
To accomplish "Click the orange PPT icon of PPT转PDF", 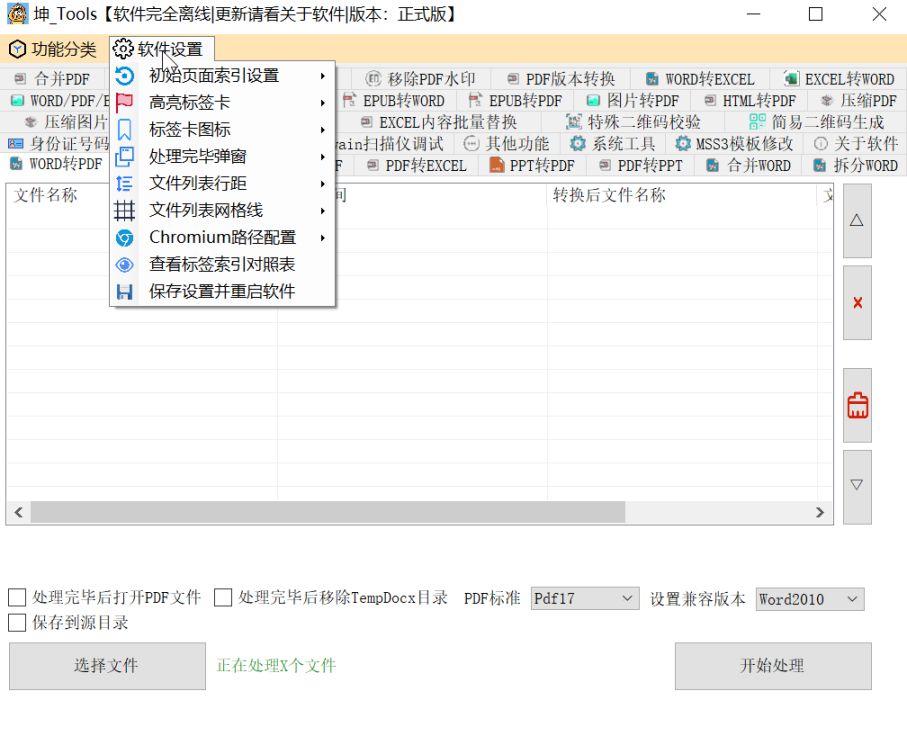I will pos(497,165).
